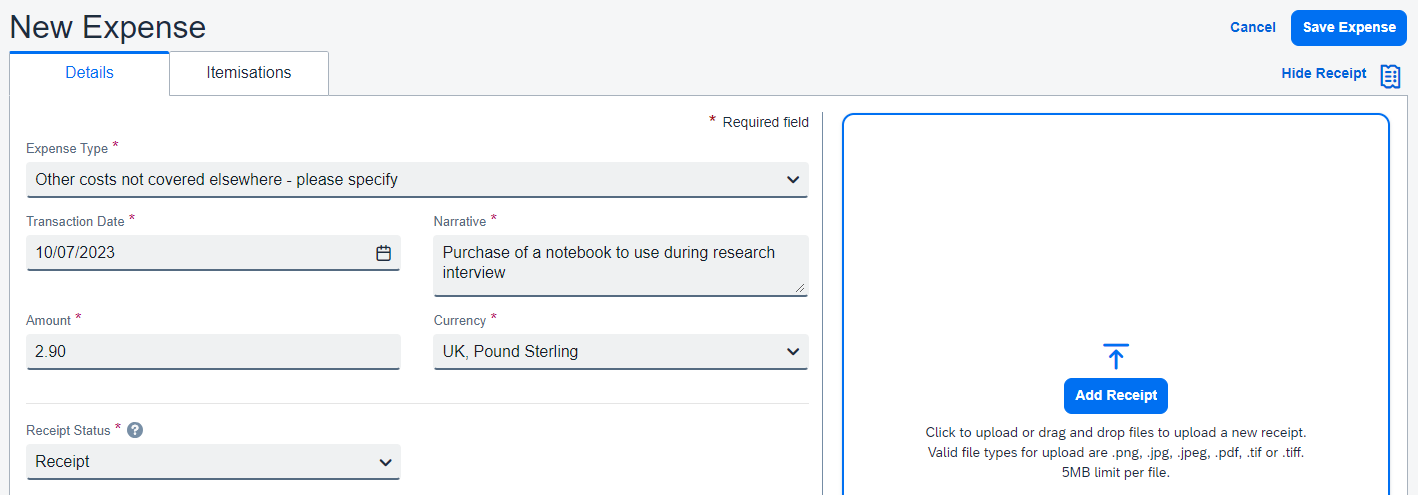Click the Receipt Status chevron arrow
This screenshot has width=1418, height=495.
(385, 462)
